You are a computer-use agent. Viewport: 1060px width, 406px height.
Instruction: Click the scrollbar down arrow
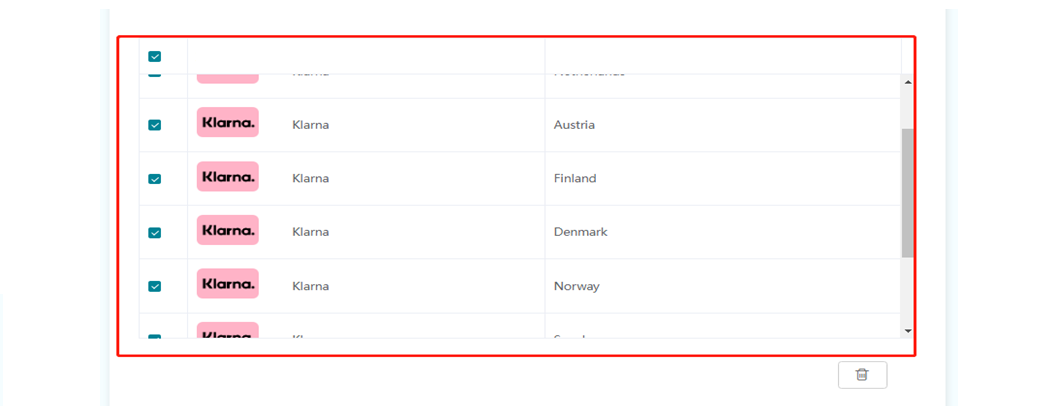(x=908, y=331)
